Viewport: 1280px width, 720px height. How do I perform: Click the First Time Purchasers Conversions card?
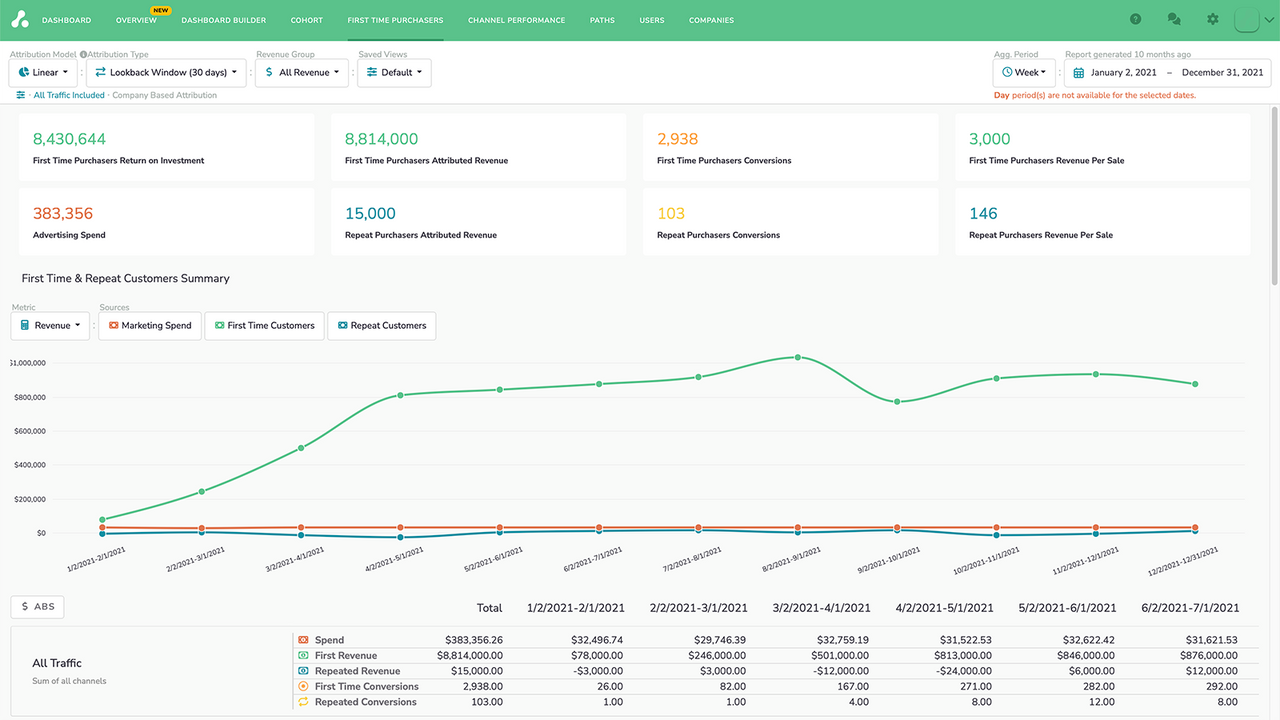pos(790,147)
